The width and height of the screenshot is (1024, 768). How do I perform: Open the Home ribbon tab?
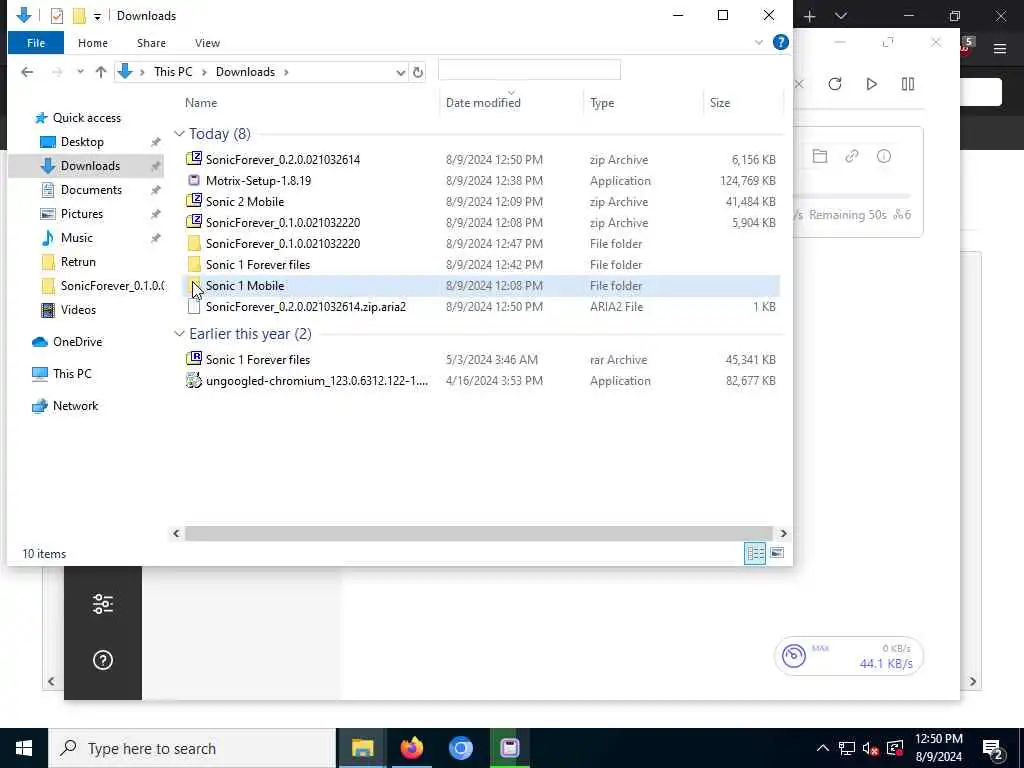(93, 43)
